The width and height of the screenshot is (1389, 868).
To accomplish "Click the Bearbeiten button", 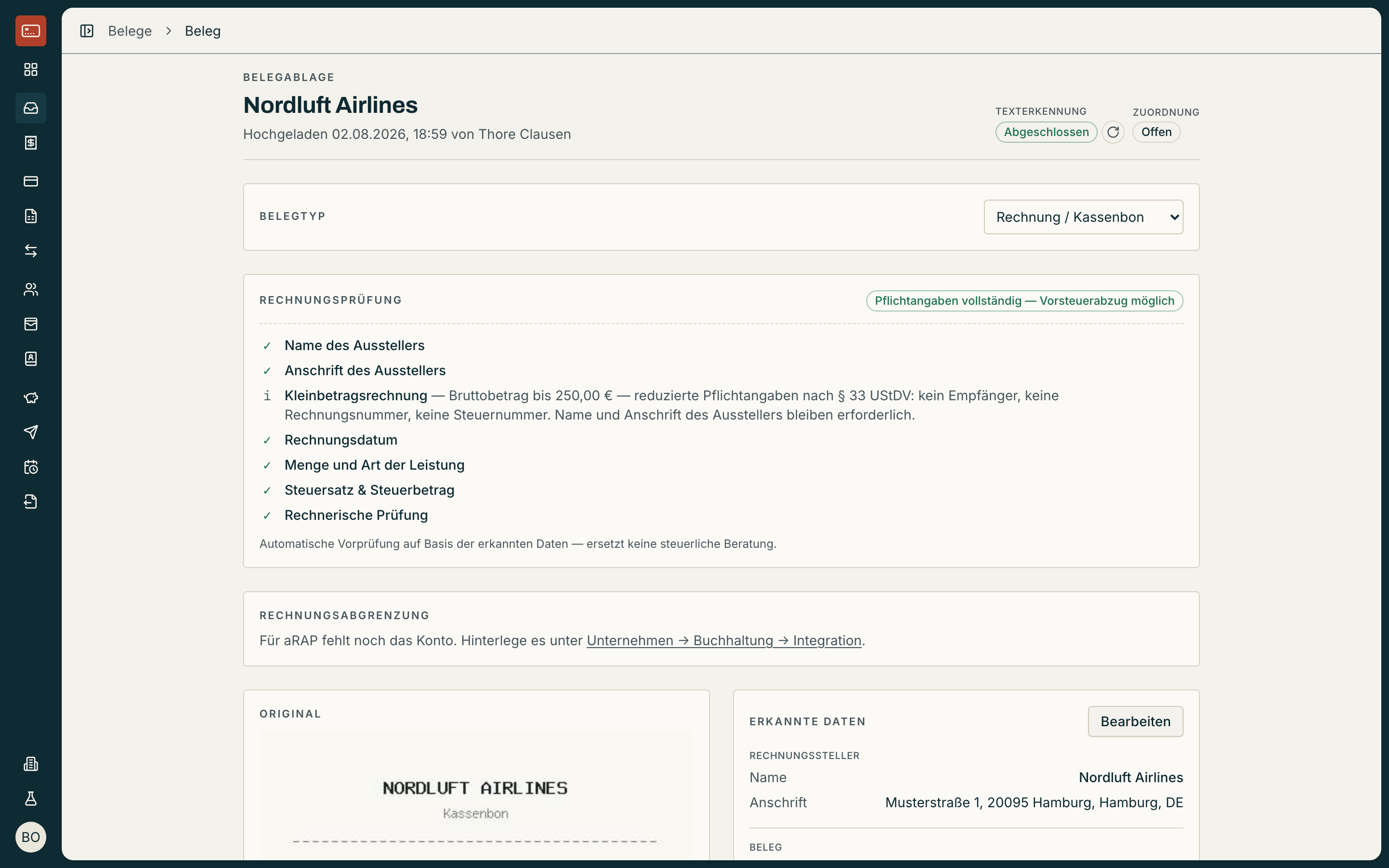I will click(1135, 721).
